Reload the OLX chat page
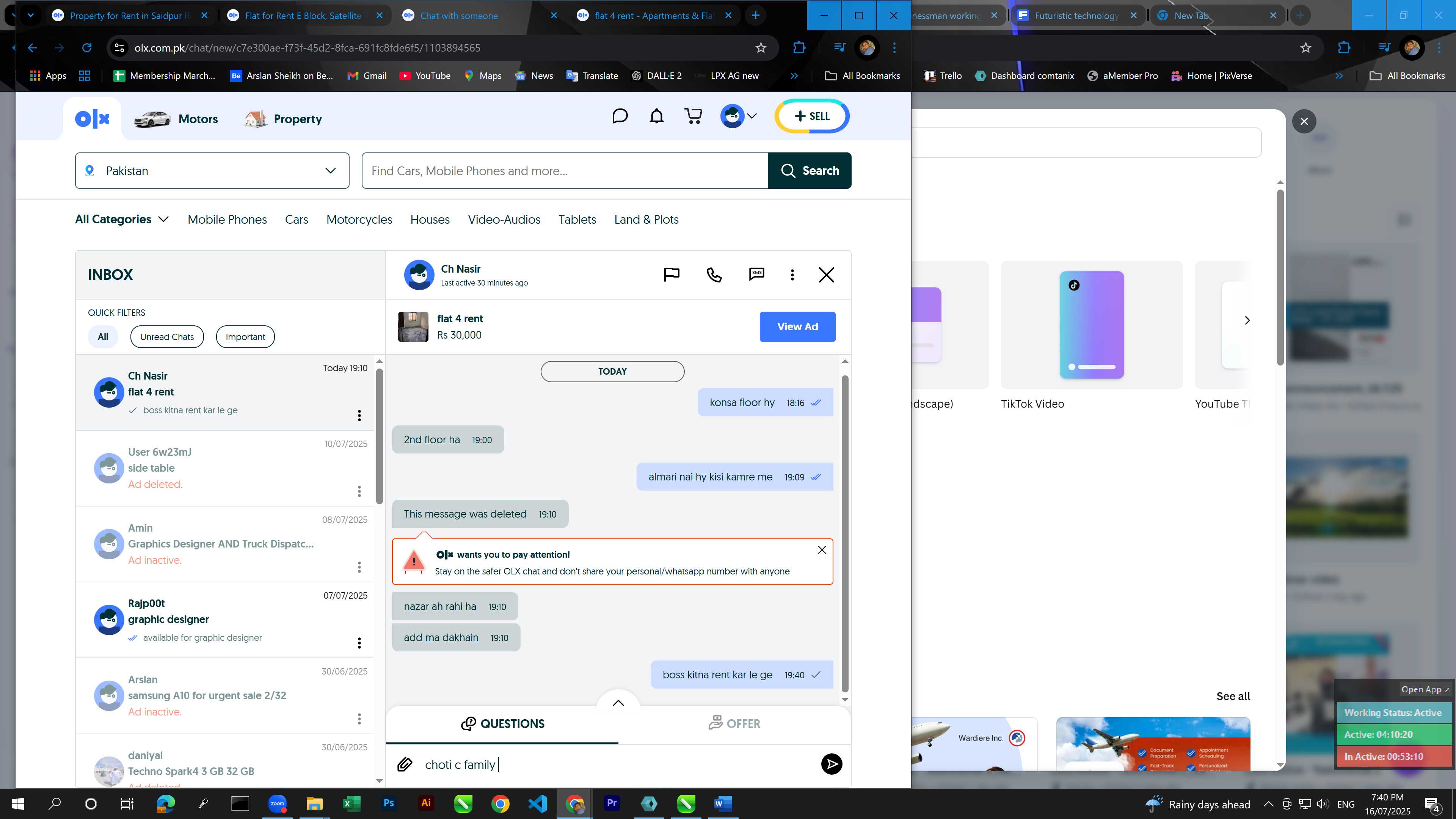 pyautogui.click(x=86, y=48)
